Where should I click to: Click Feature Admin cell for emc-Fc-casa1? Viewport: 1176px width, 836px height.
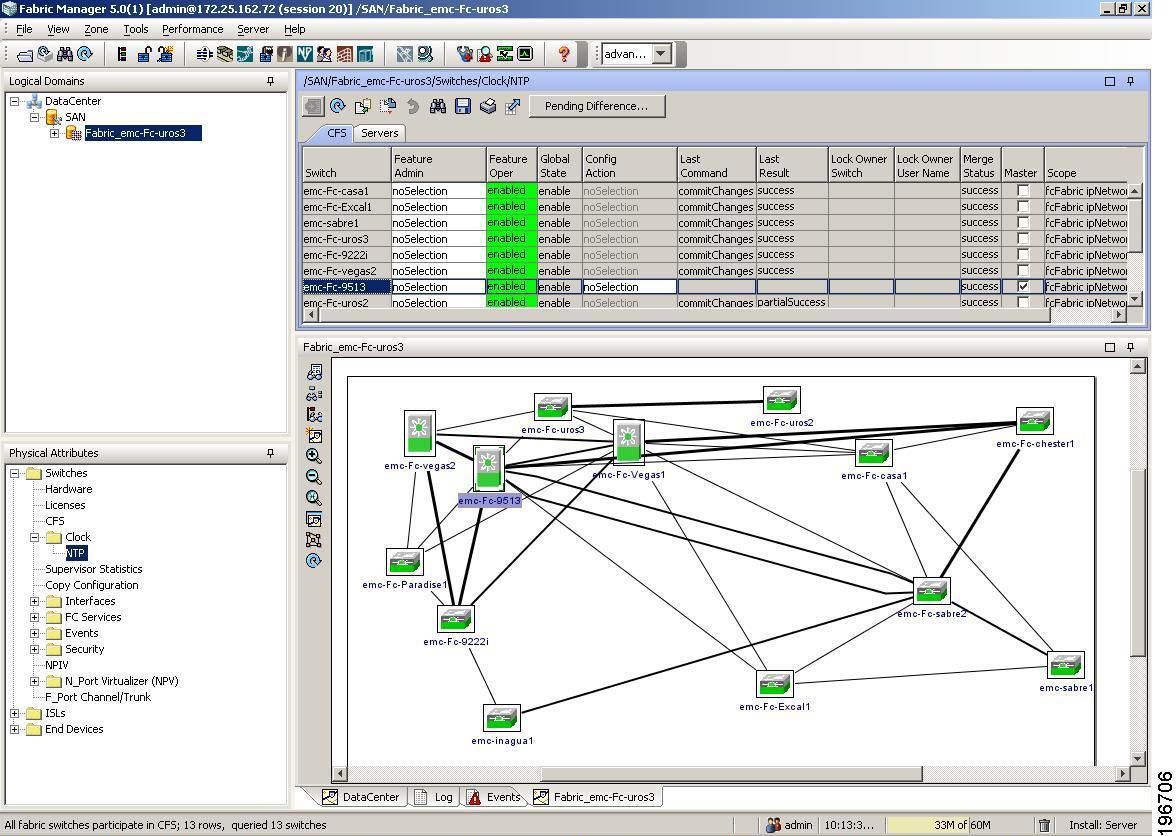(439, 190)
